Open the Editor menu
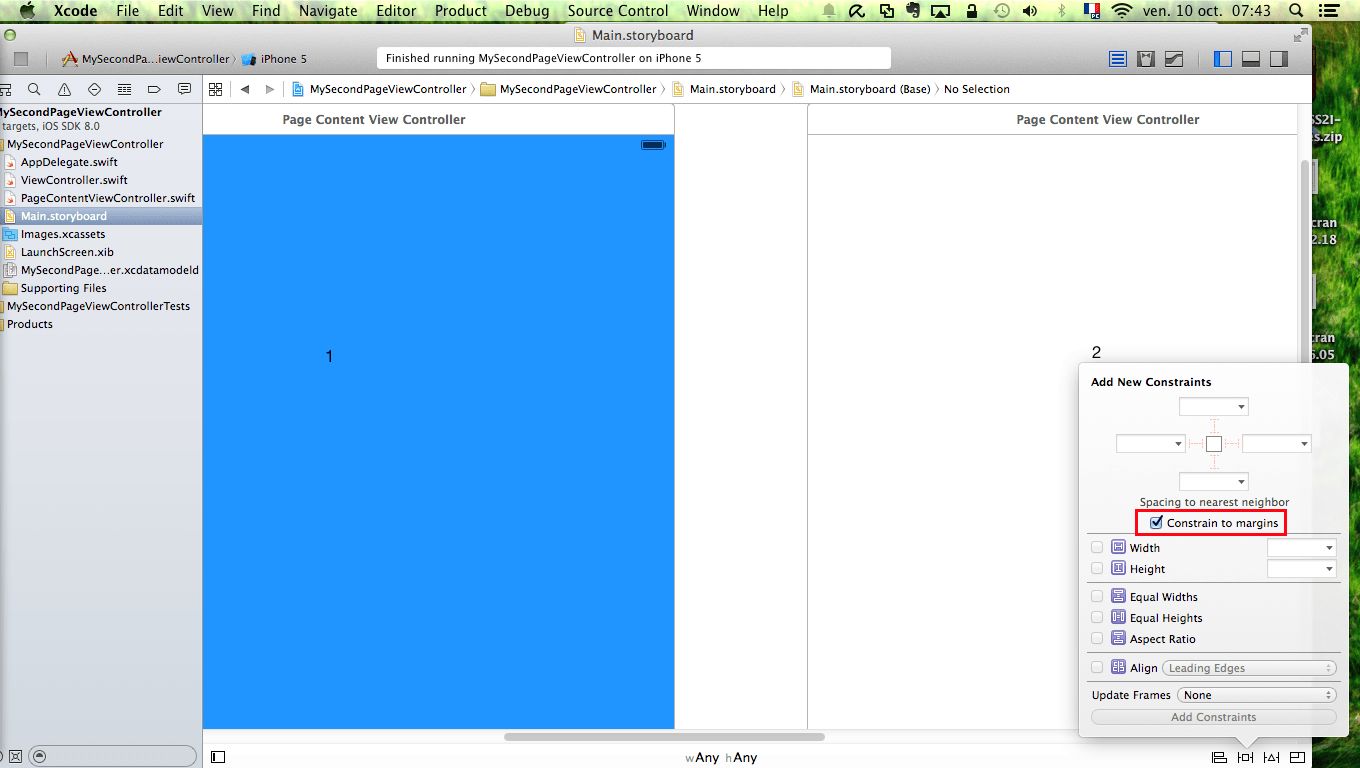 click(396, 11)
